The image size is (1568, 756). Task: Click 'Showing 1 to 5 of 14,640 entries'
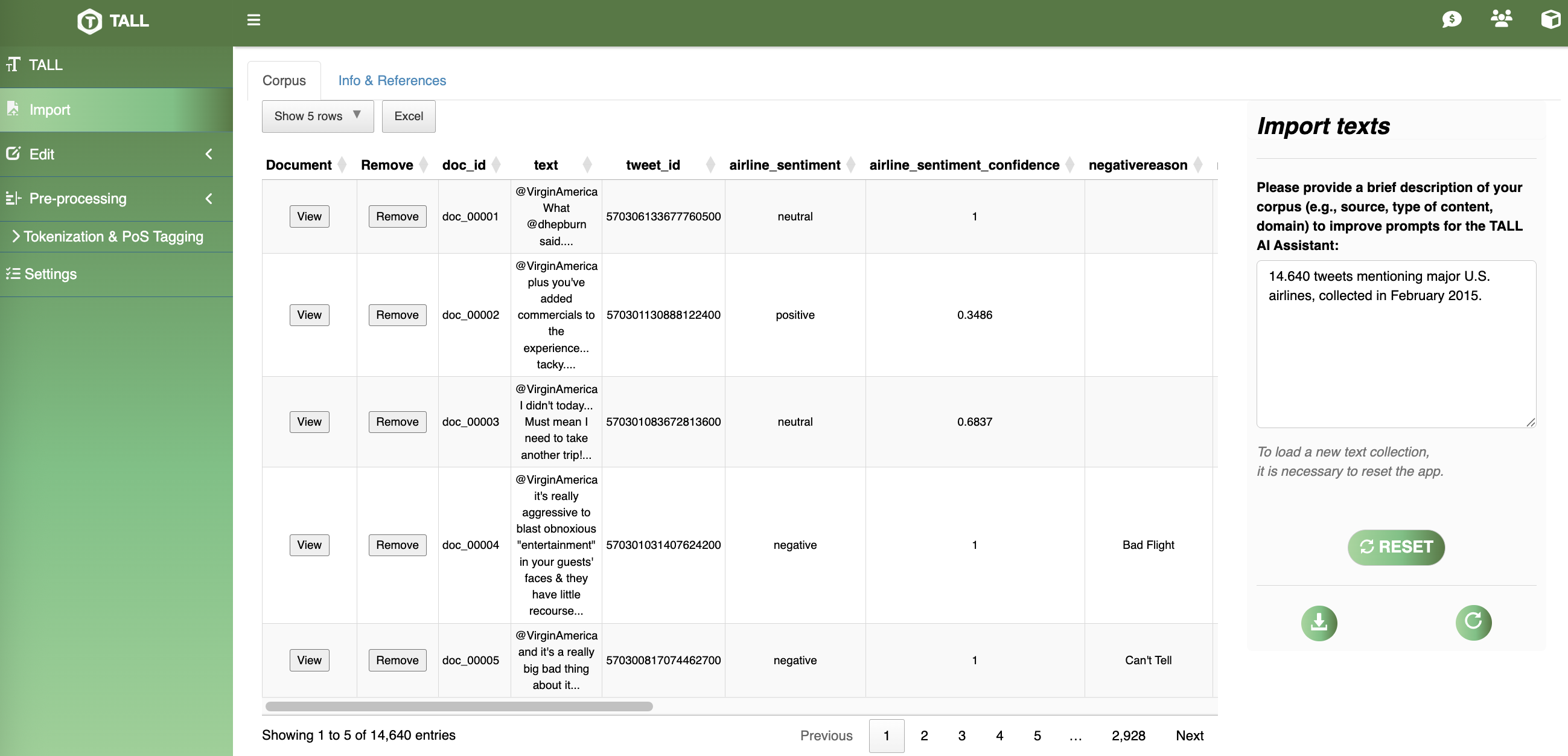359,735
